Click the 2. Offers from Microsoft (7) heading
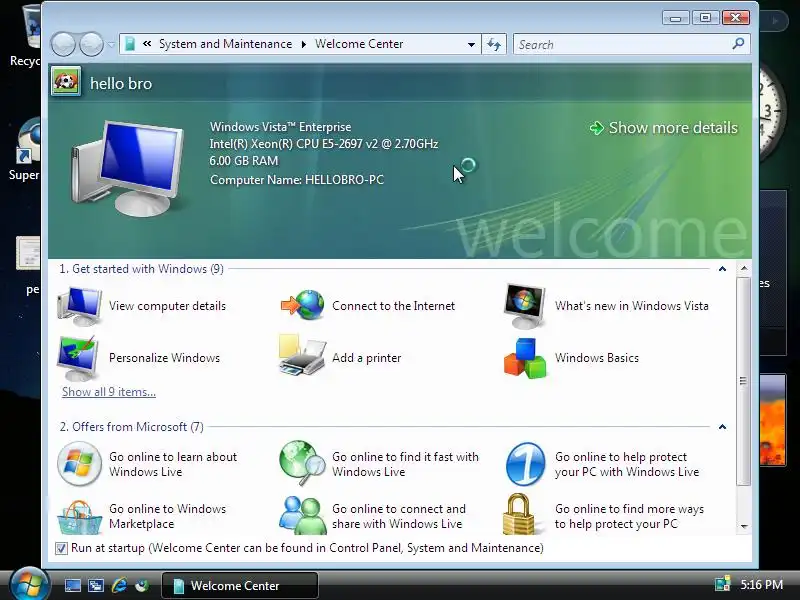Screen dimensions: 800x600 pos(132,427)
